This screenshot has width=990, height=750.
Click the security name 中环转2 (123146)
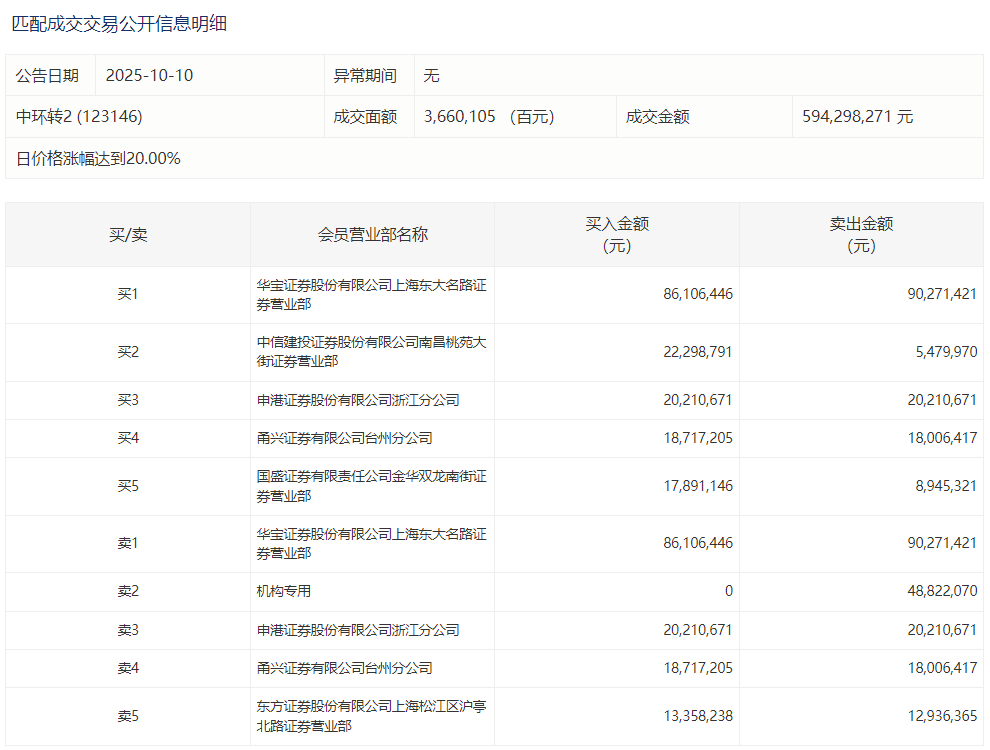coord(79,116)
